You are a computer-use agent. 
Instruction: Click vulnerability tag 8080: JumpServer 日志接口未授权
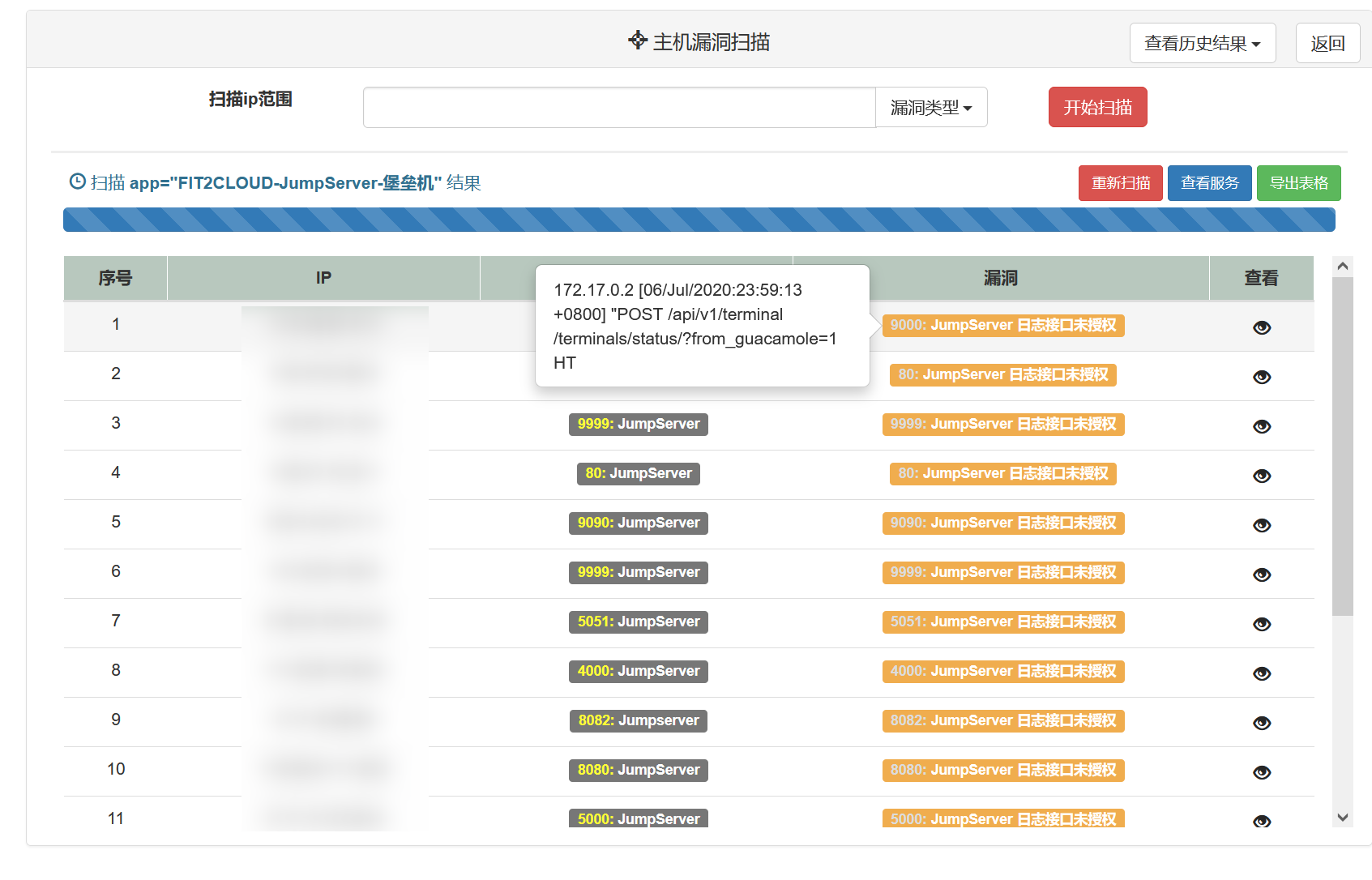[1003, 770]
